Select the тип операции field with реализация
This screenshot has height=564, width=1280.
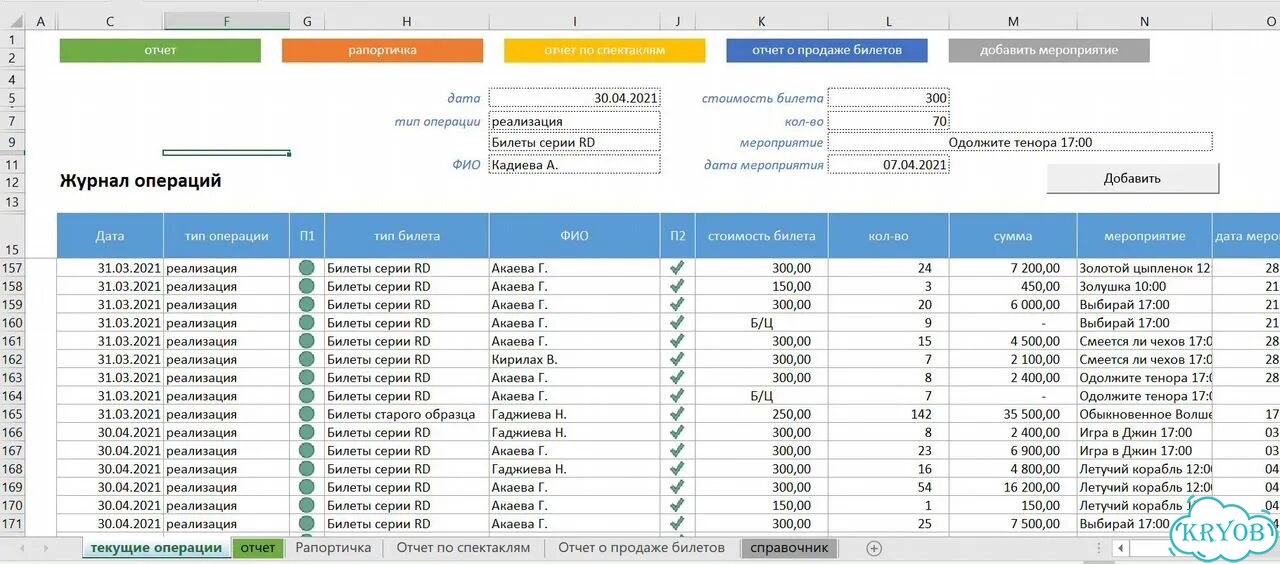click(x=575, y=121)
